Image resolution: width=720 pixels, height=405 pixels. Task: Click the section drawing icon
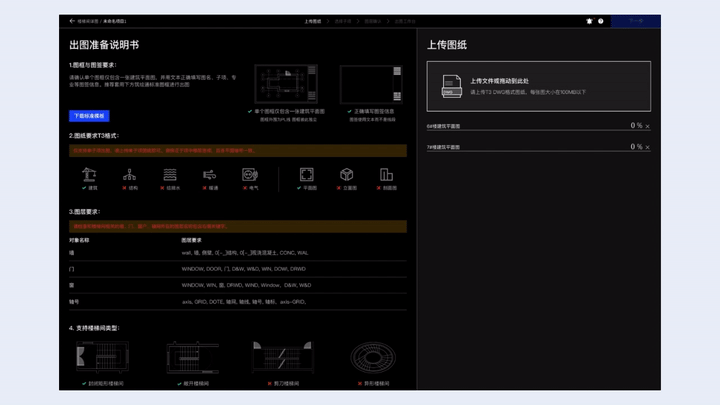click(386, 174)
